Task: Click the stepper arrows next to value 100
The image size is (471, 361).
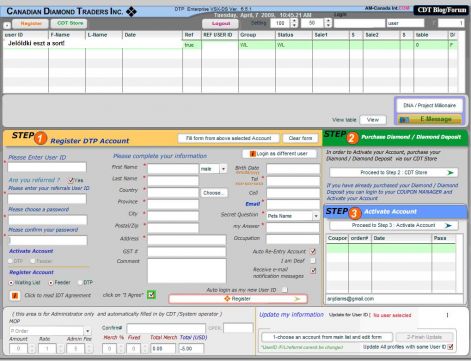Action: pyautogui.click(x=294, y=23)
